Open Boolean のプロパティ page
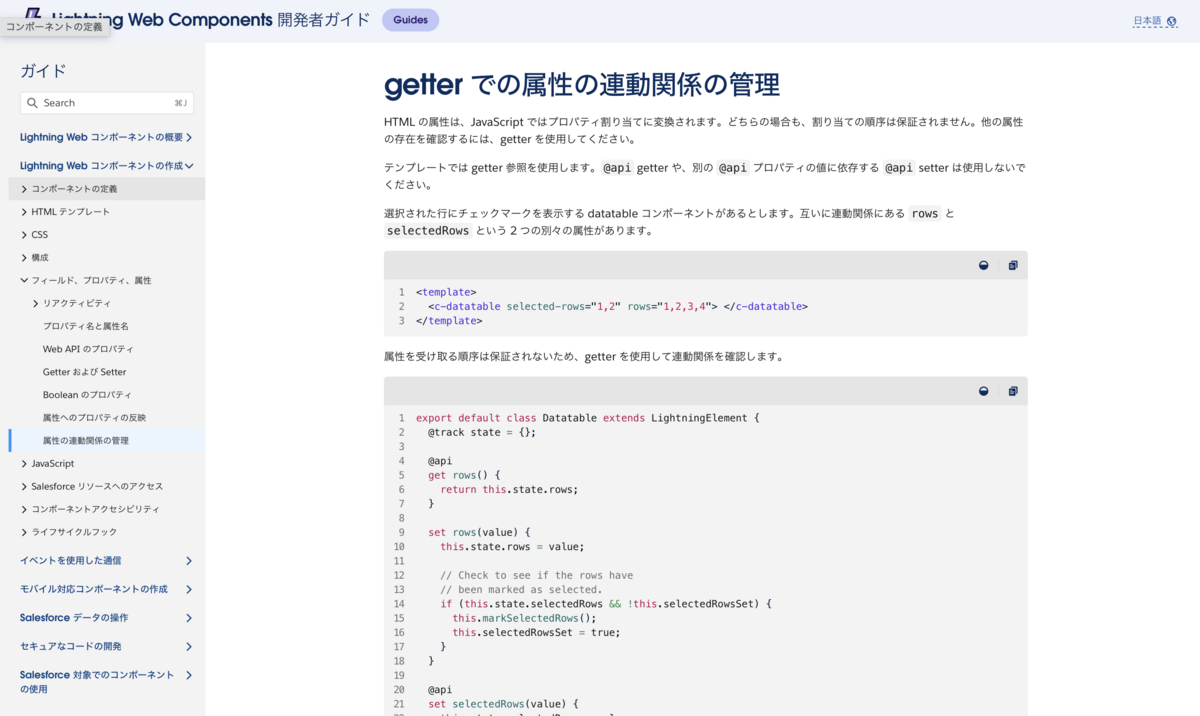This screenshot has width=1200, height=716. point(87,395)
